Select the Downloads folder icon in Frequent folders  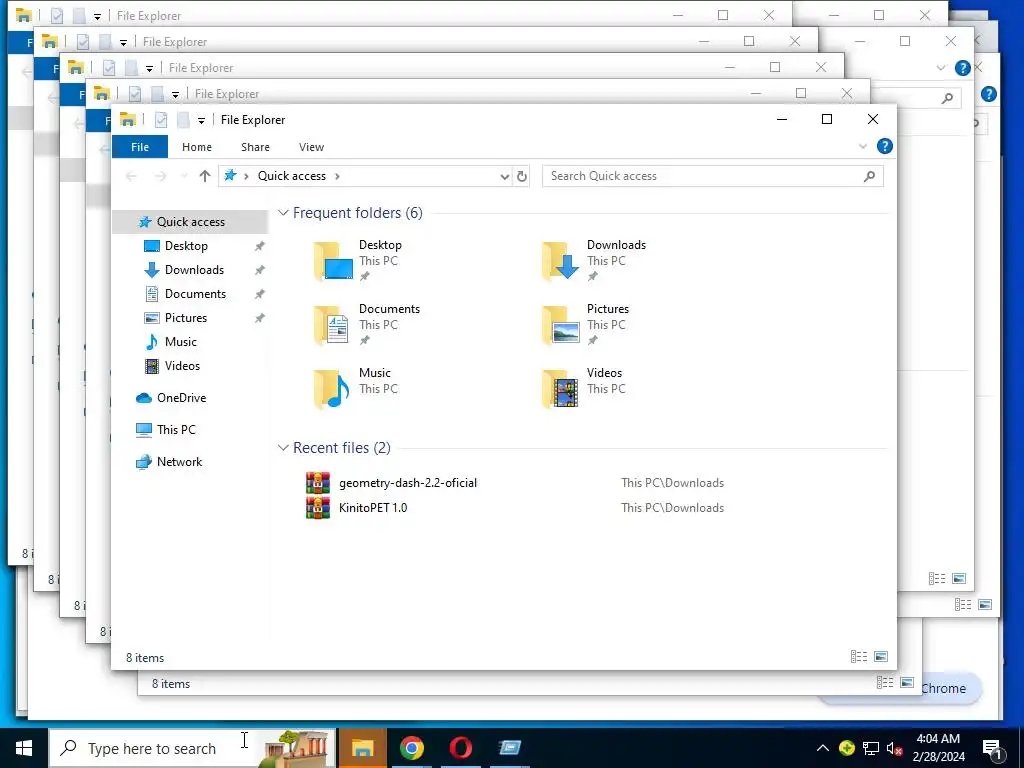(x=560, y=261)
